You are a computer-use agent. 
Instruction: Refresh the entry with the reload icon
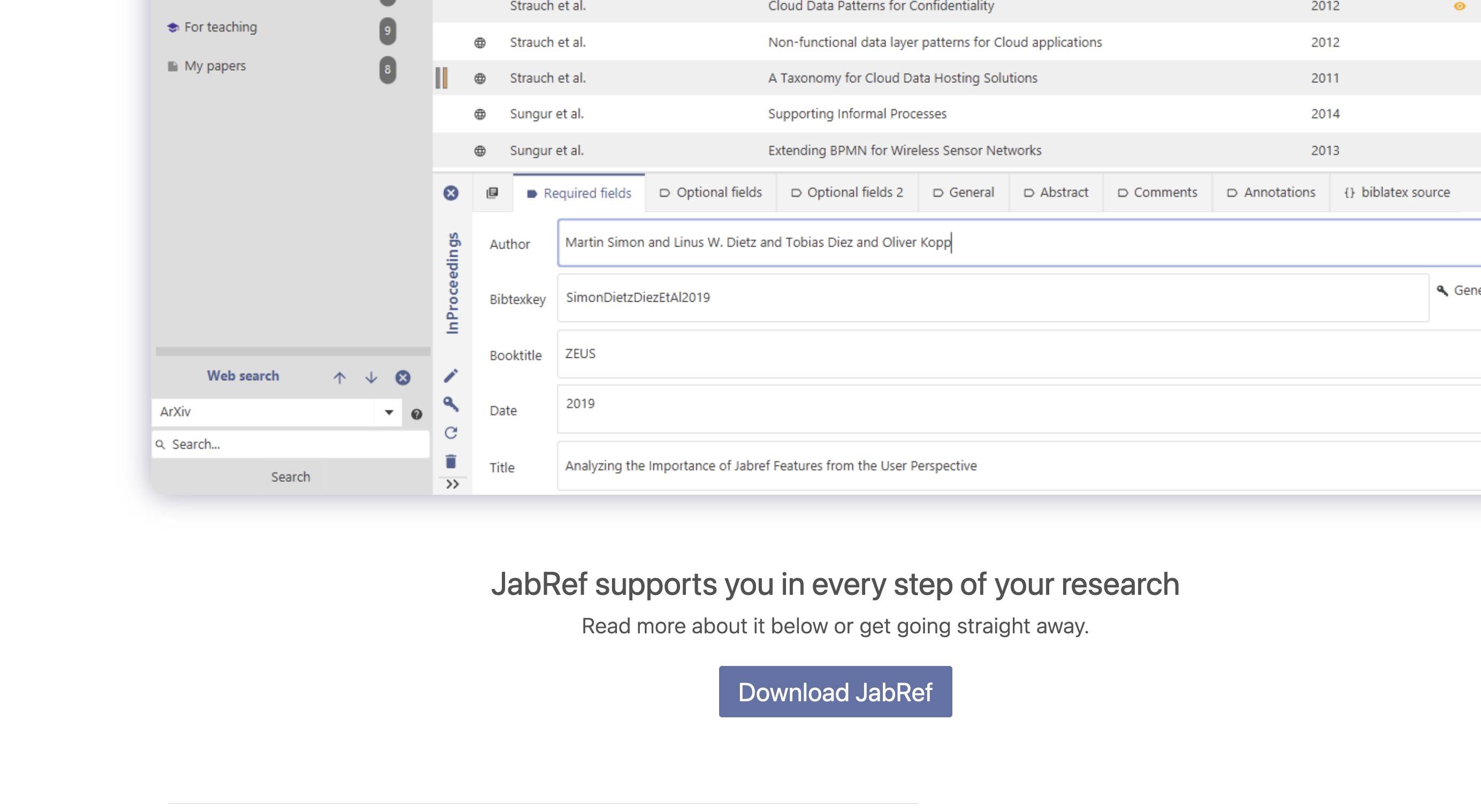pos(452,433)
